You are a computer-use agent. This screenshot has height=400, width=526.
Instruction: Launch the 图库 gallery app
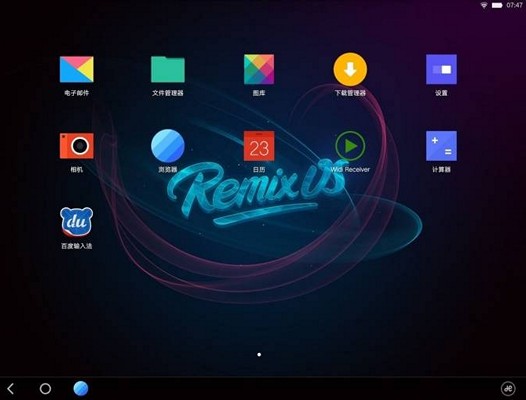coord(259,69)
